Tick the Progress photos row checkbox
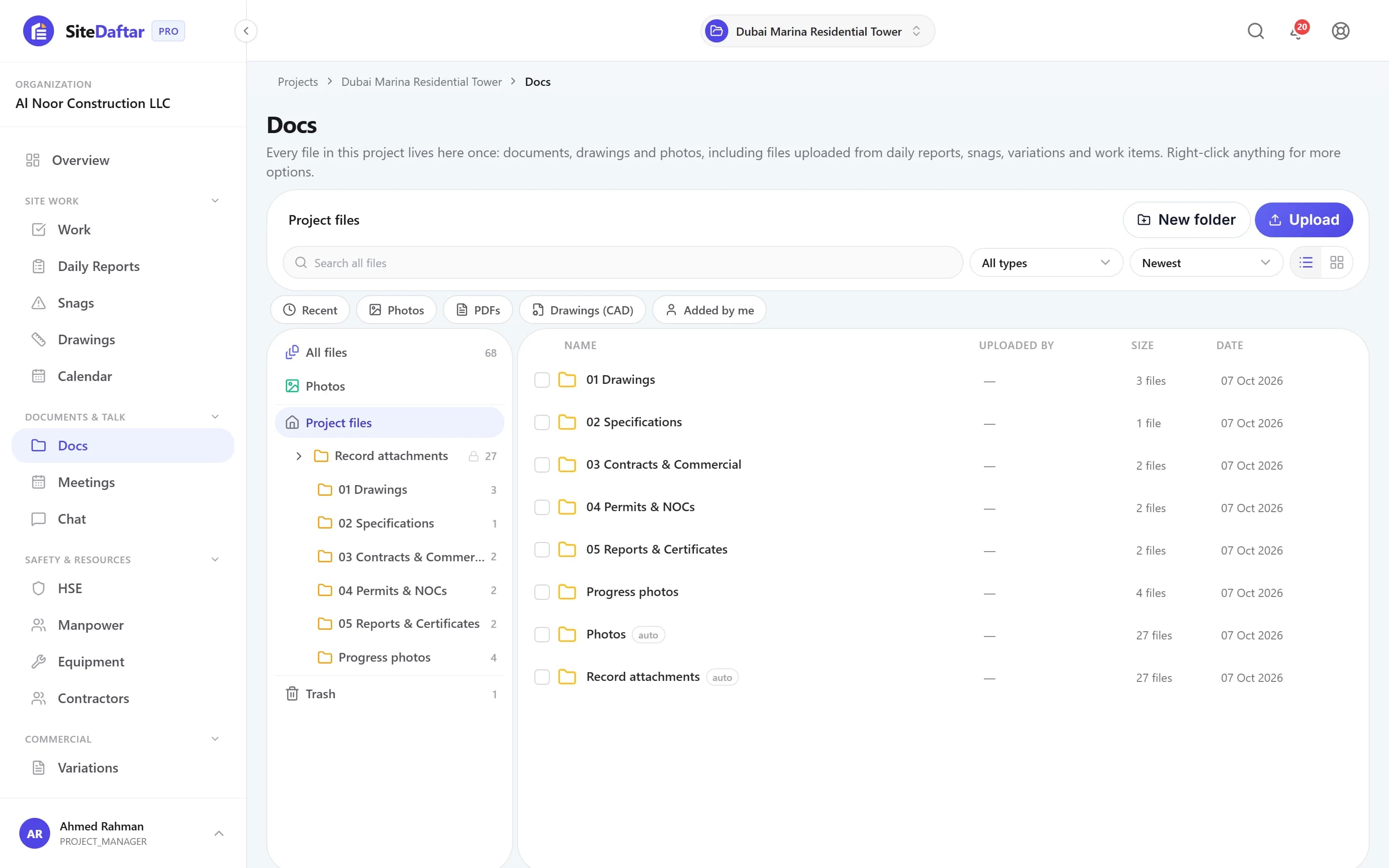This screenshot has height=868, width=1389. tap(542, 592)
